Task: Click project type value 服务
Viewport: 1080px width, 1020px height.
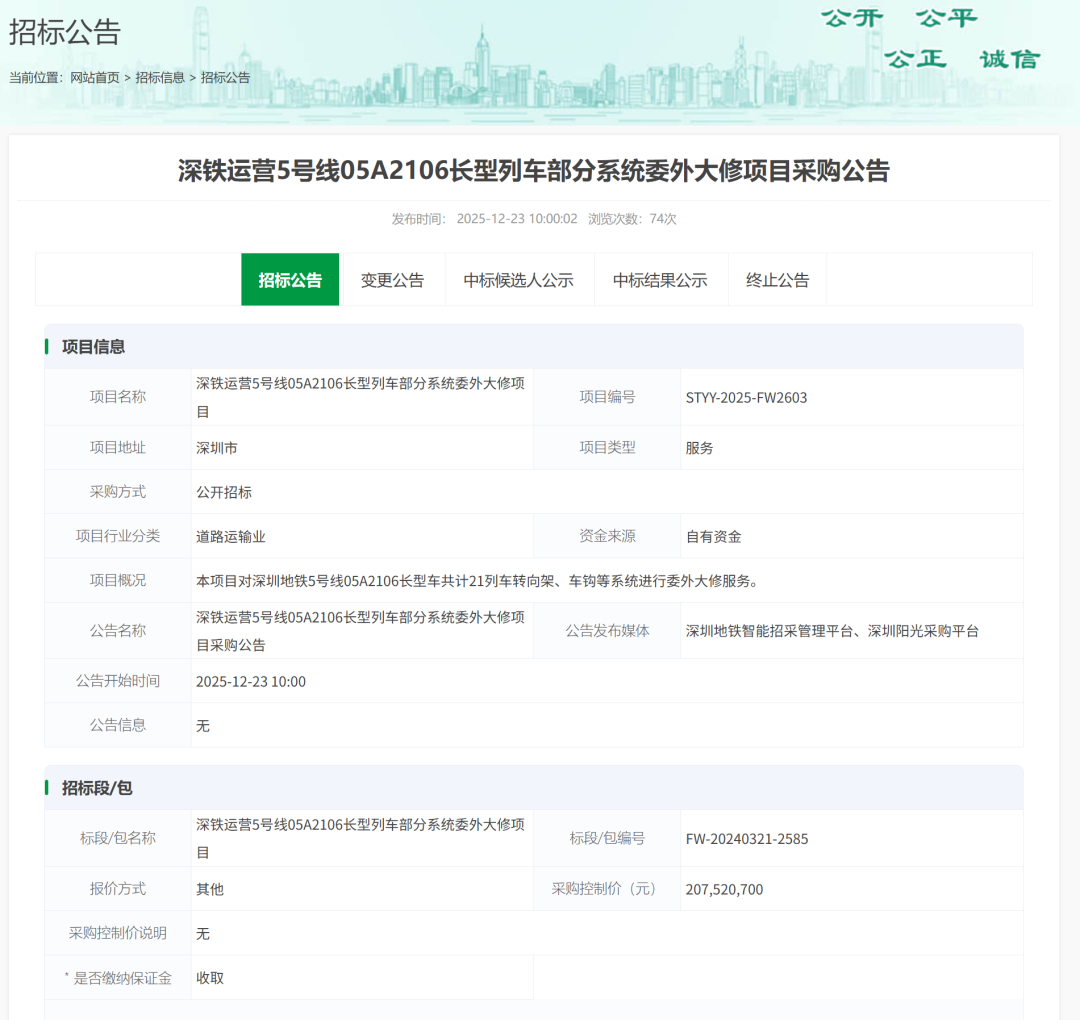Action: 699,448
